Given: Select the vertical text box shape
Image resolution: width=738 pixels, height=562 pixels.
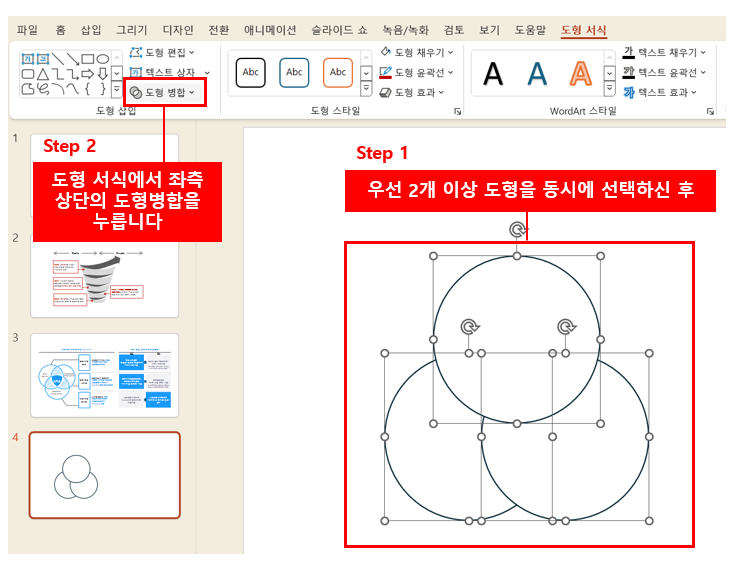Looking at the screenshot, I should coord(43,59).
